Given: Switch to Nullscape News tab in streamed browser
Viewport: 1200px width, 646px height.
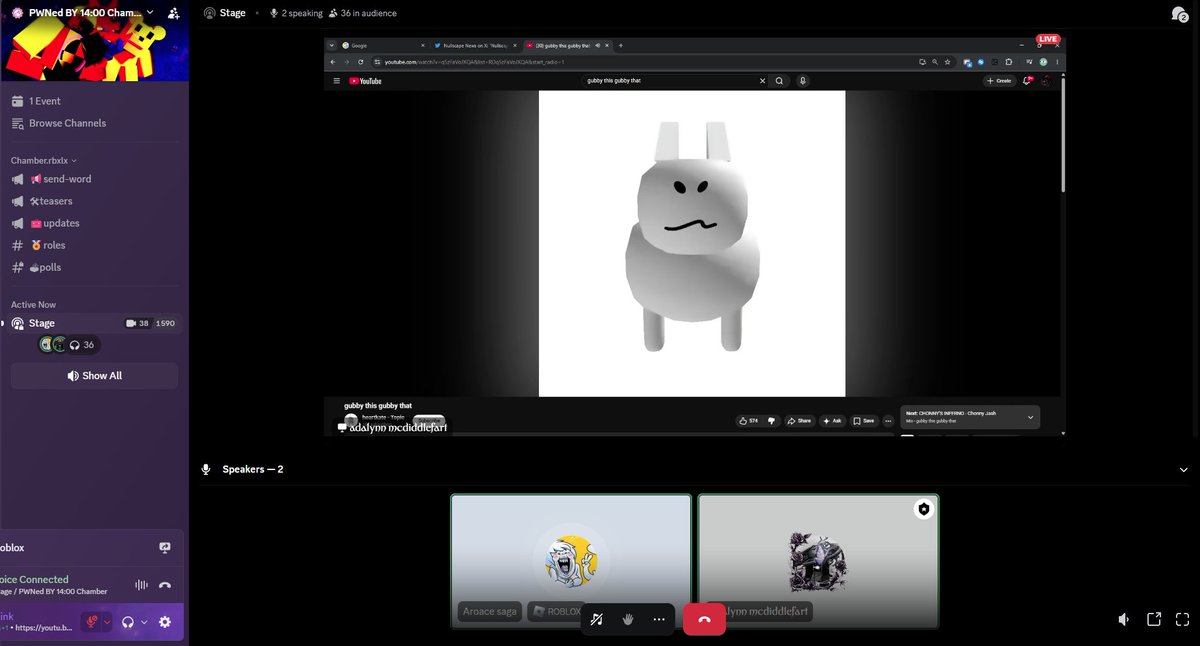Looking at the screenshot, I should [x=474, y=45].
